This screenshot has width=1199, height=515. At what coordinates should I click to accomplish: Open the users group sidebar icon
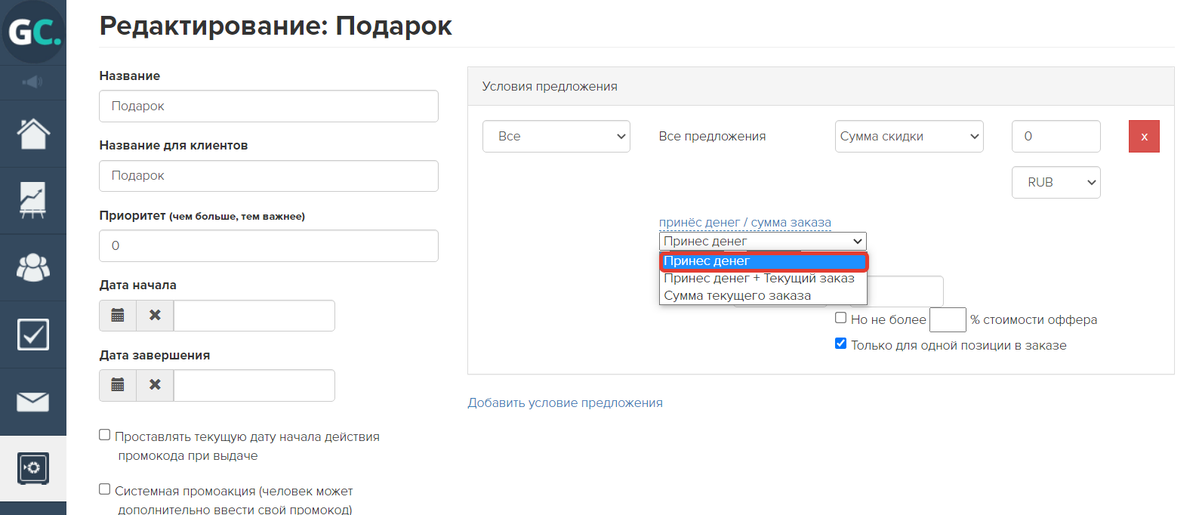point(33,267)
